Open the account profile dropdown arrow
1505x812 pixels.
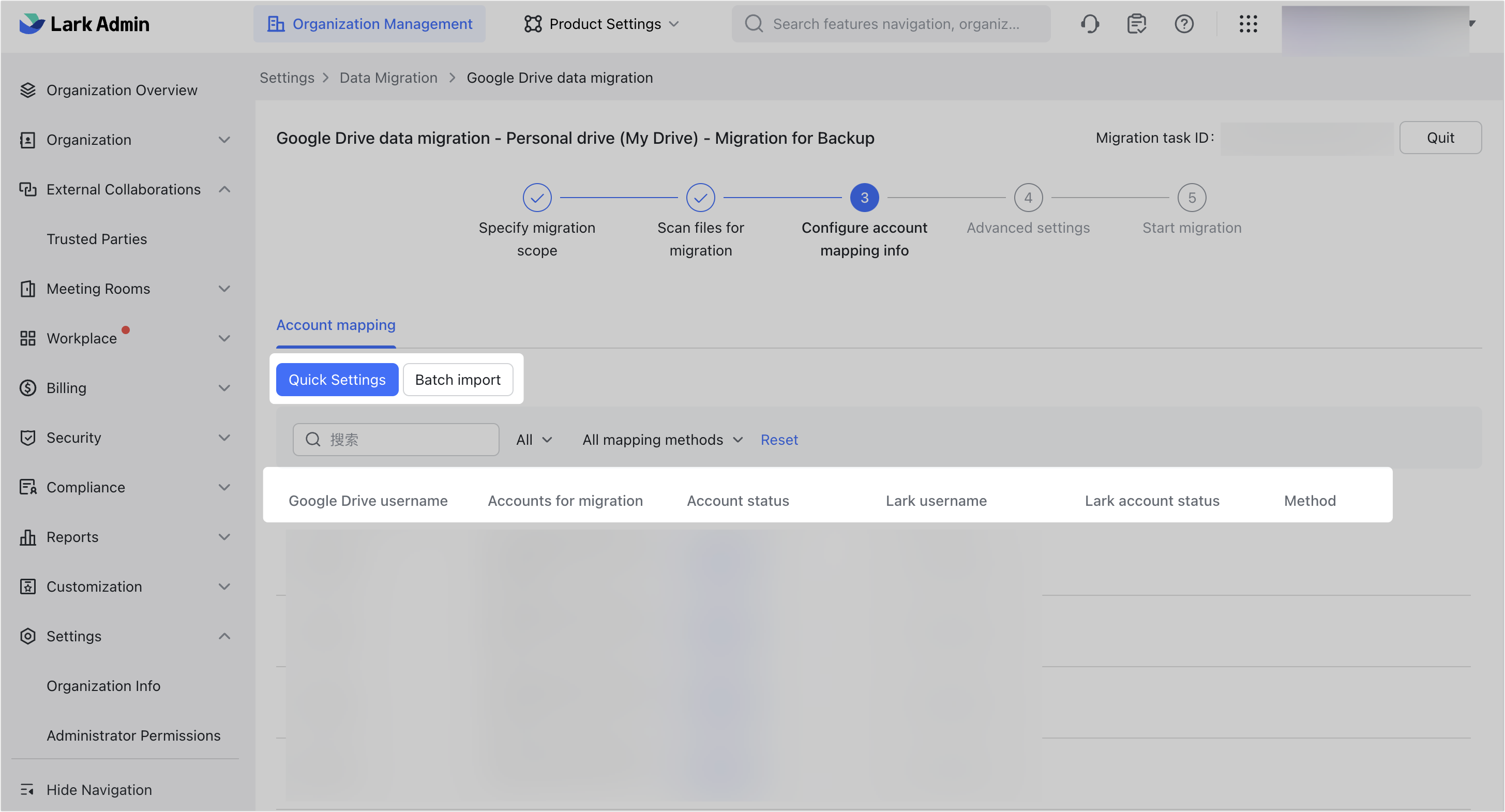point(1472,23)
